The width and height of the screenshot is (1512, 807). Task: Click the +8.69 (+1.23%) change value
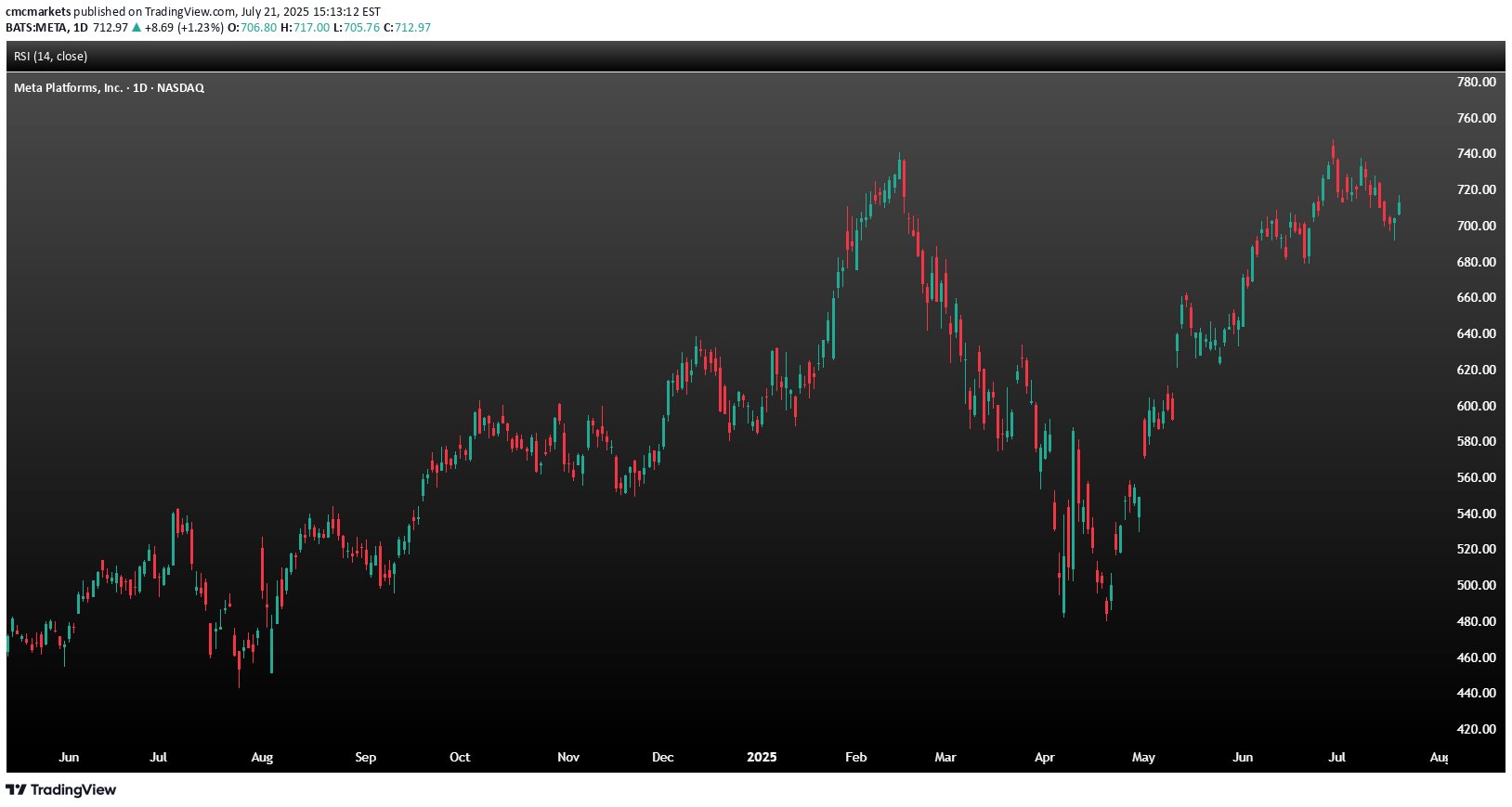[184, 28]
